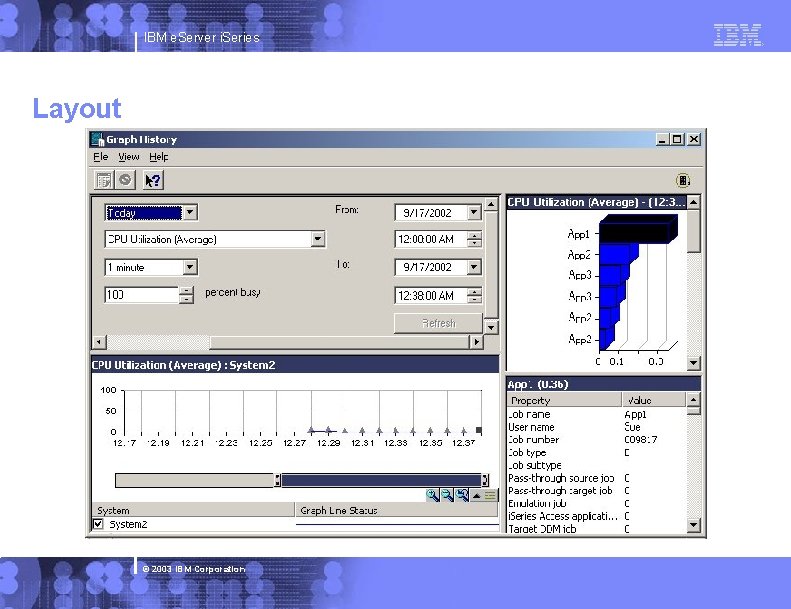
Task: Click the zoom out magnifier icon
Action: (447, 495)
